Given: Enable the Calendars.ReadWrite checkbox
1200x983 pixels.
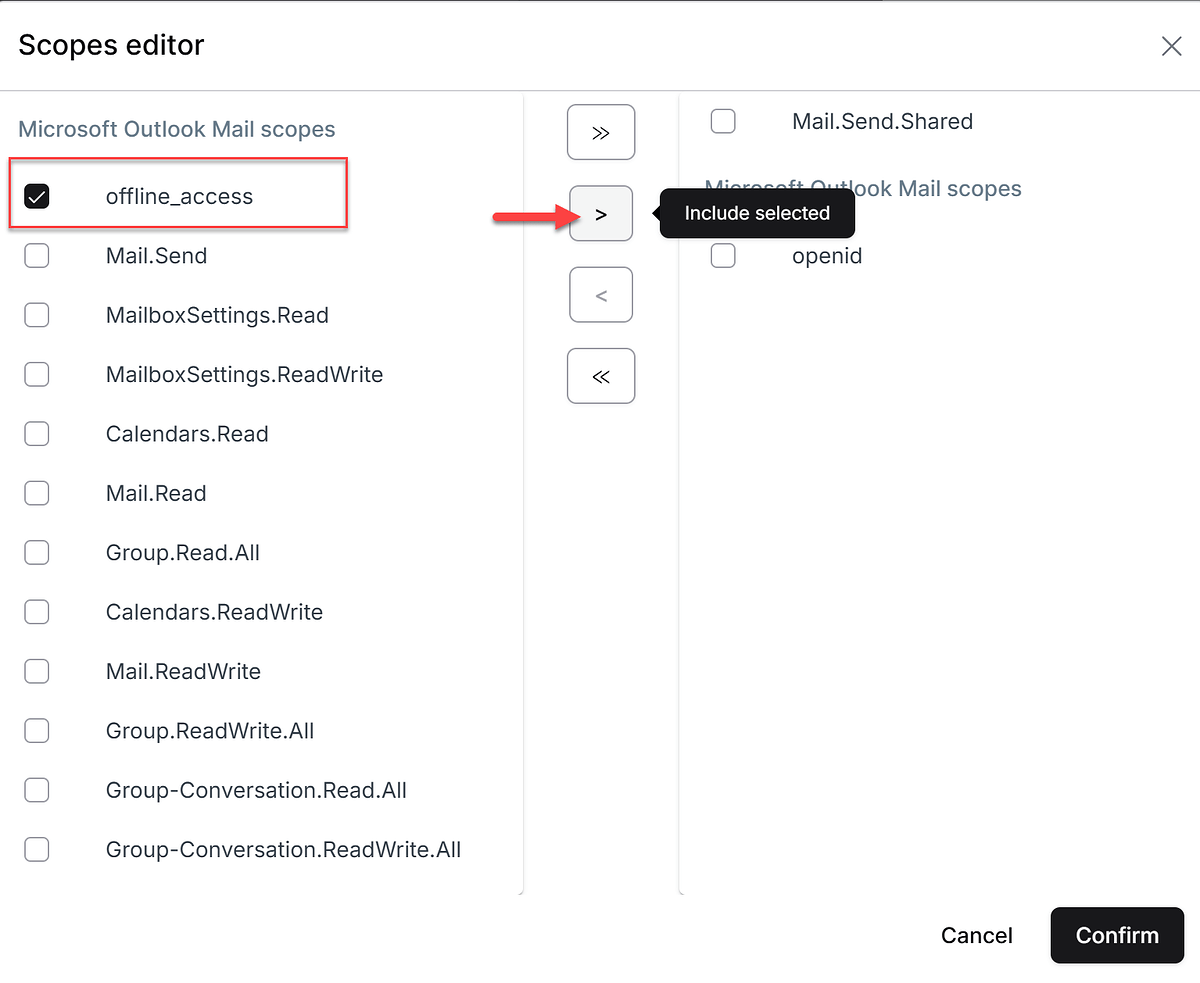Looking at the screenshot, I should 37,612.
